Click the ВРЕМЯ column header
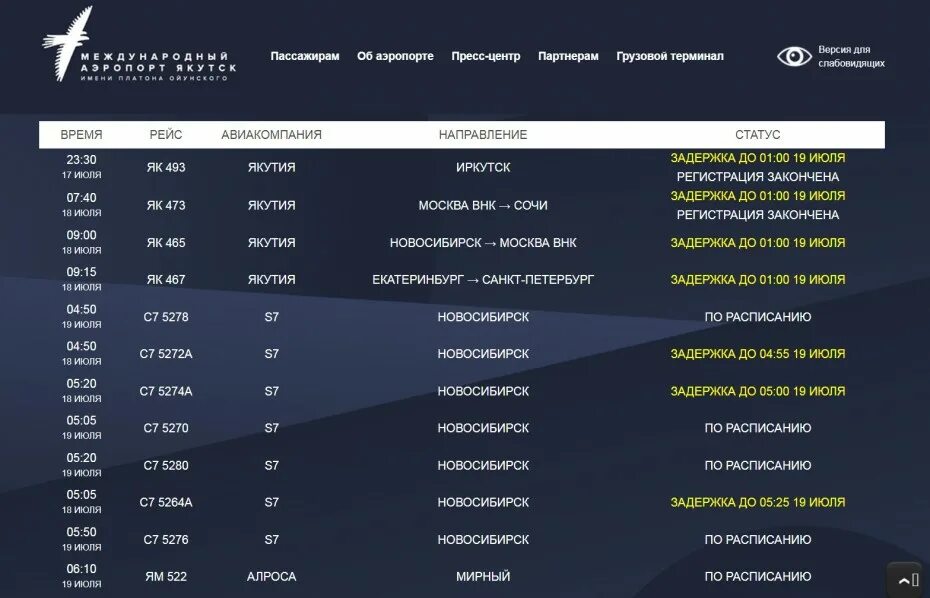The height and width of the screenshot is (598, 930). [81, 135]
